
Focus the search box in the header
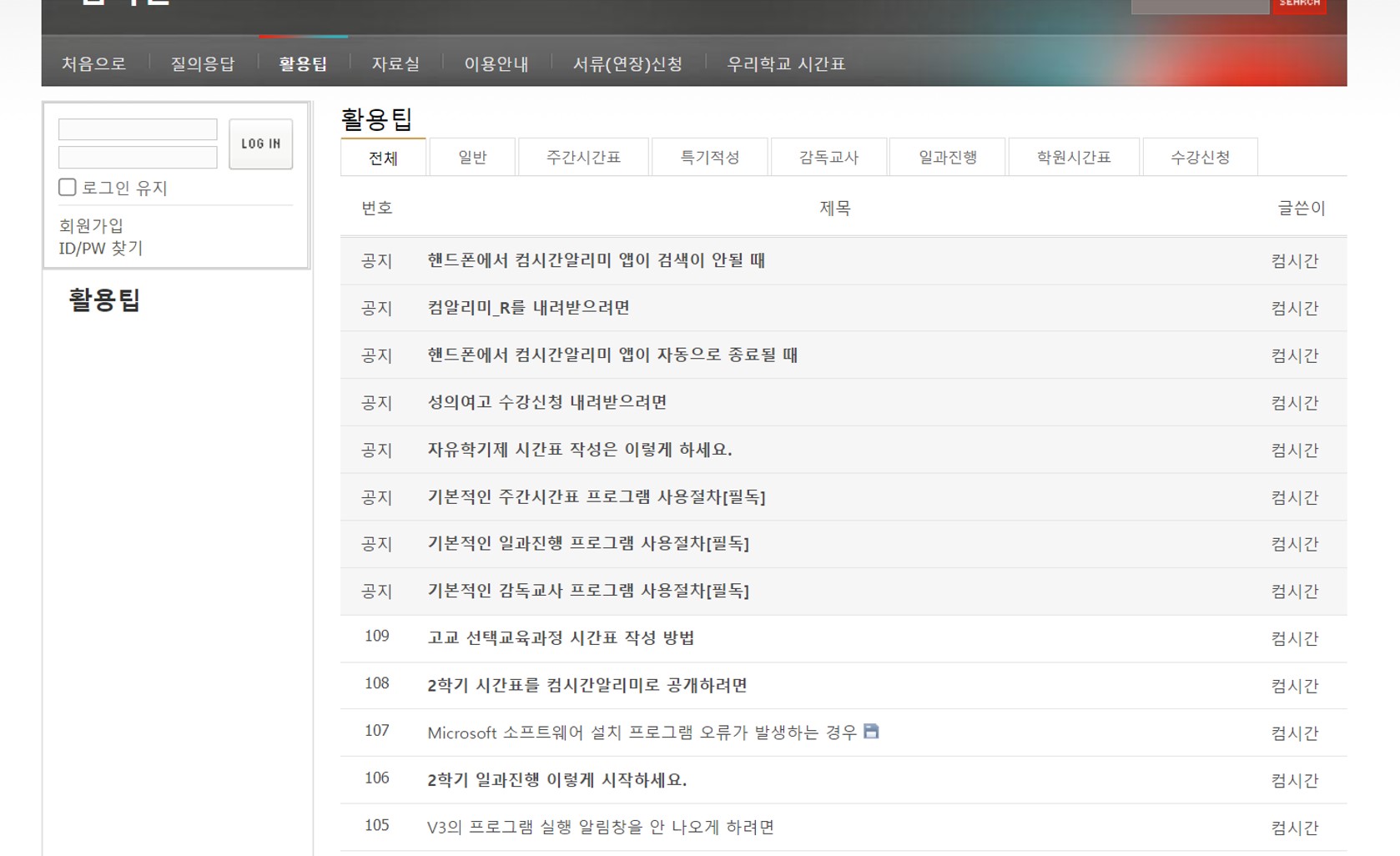tap(1200, 5)
